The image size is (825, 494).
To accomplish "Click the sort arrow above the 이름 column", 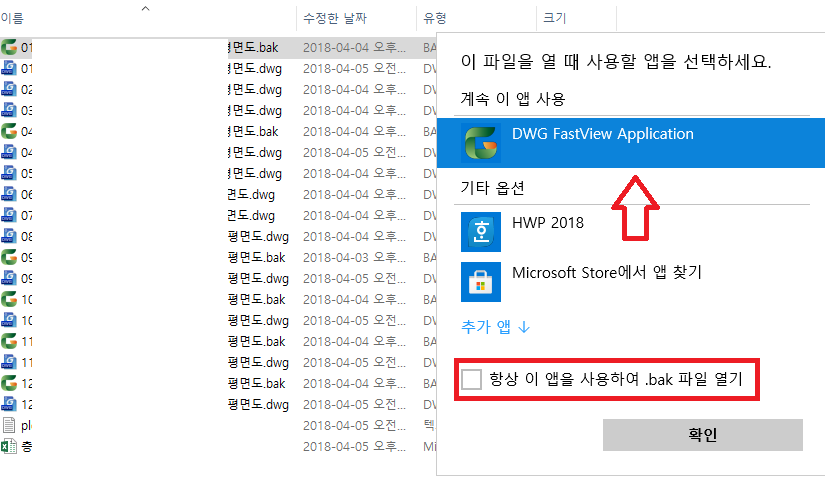I will [x=146, y=8].
